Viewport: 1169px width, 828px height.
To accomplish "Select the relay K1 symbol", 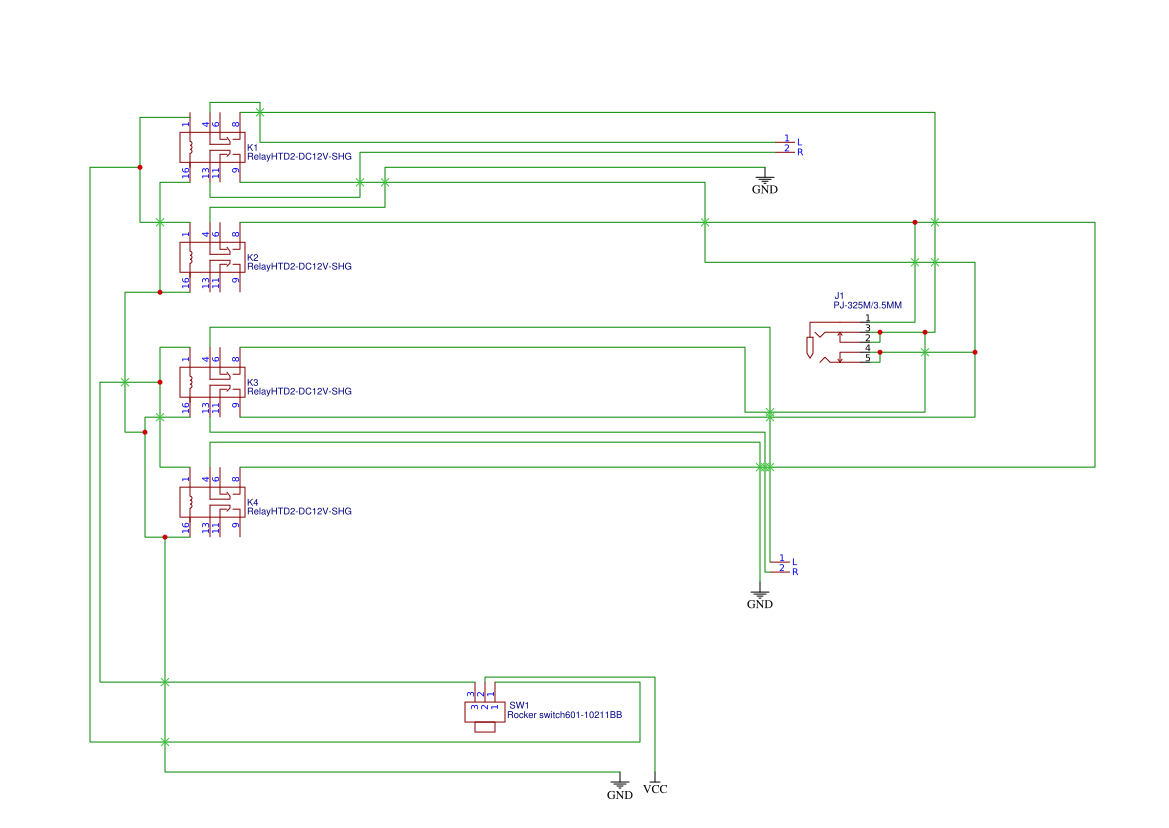I will [x=210, y=148].
